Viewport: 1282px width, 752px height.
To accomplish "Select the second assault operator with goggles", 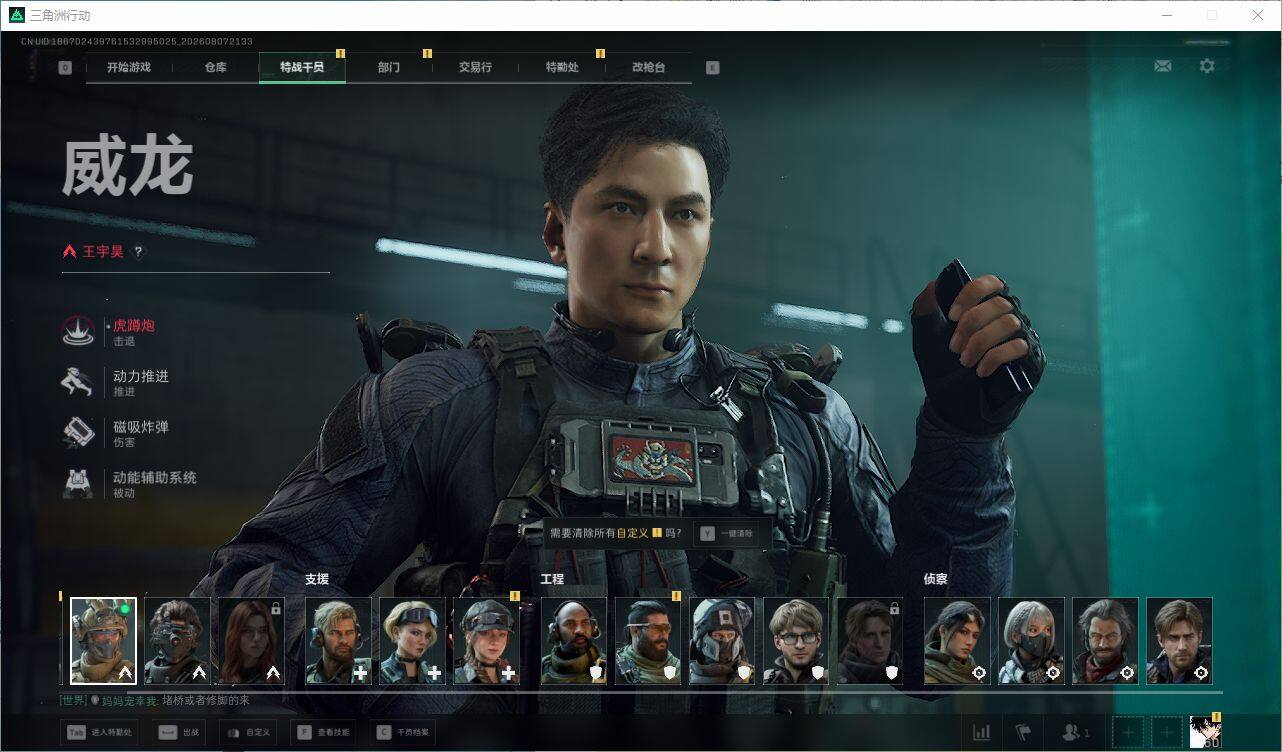I will click(x=177, y=641).
